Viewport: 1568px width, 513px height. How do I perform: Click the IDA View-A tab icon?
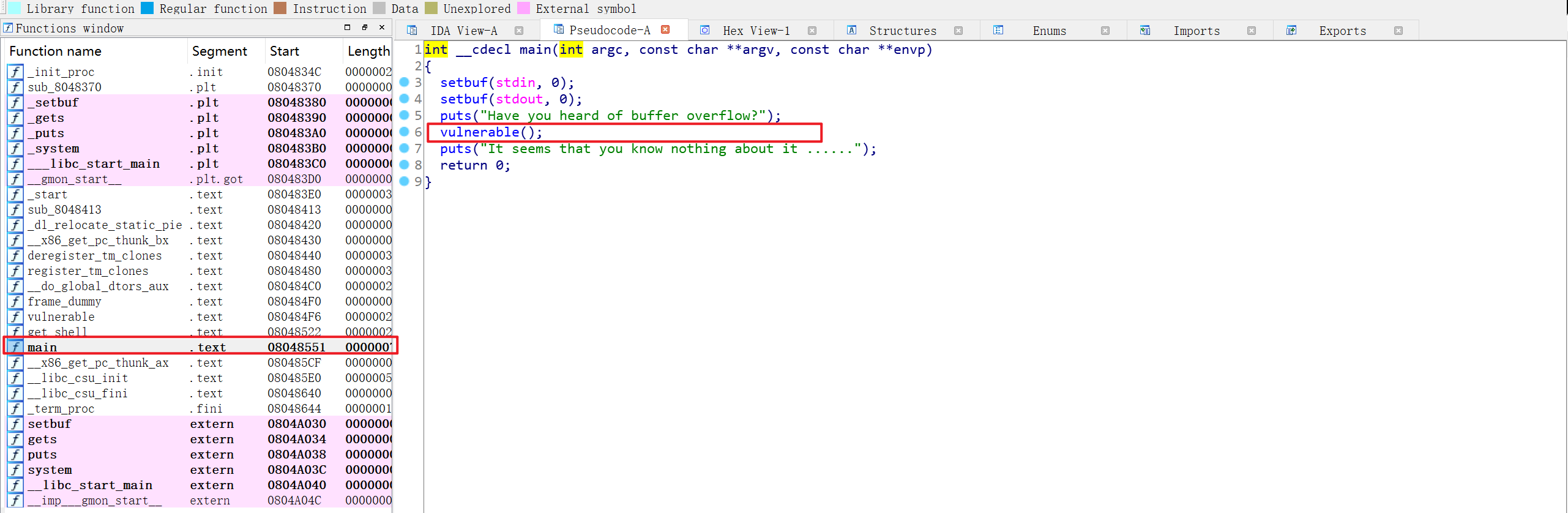(x=412, y=31)
